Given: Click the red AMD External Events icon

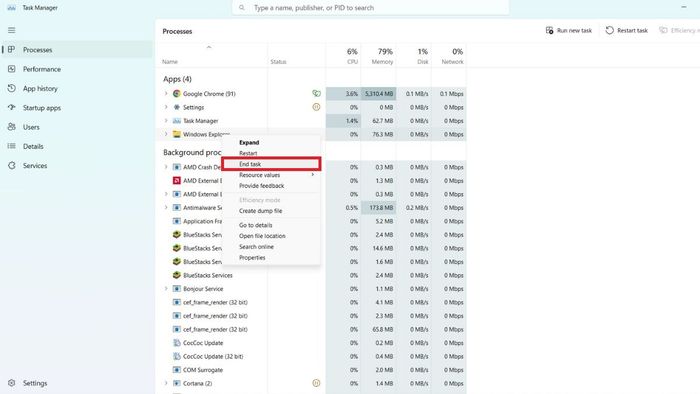Looking at the screenshot, I should (177, 181).
